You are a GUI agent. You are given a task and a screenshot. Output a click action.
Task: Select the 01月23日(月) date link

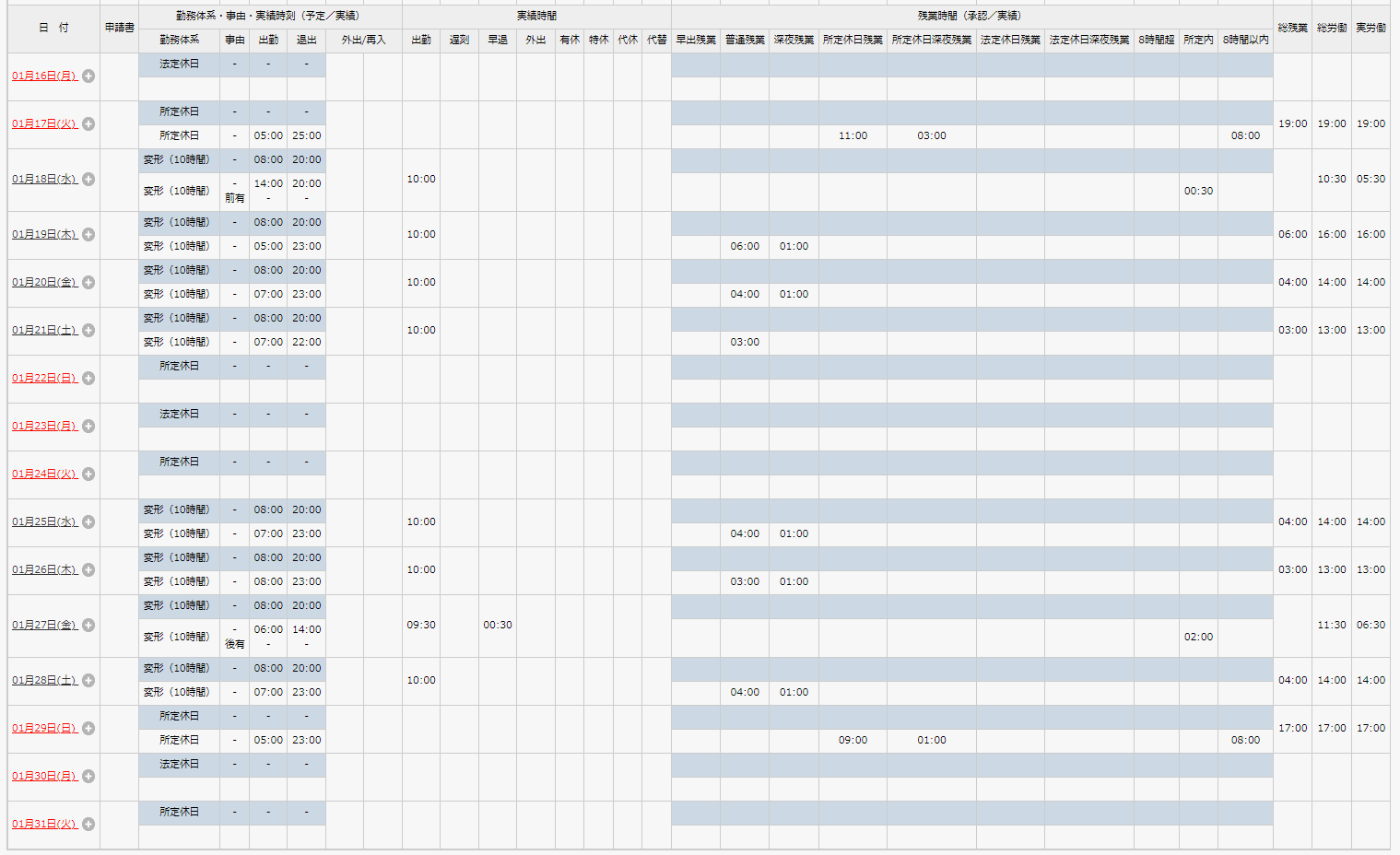[x=44, y=427]
